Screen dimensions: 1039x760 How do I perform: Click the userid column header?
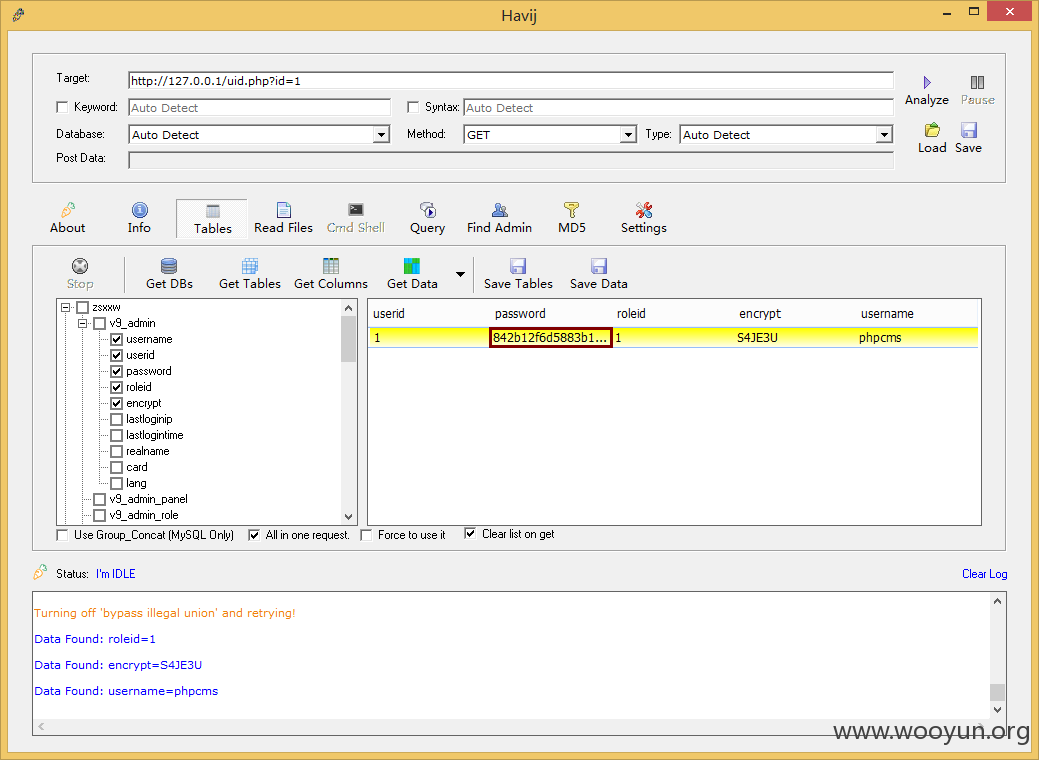click(389, 314)
